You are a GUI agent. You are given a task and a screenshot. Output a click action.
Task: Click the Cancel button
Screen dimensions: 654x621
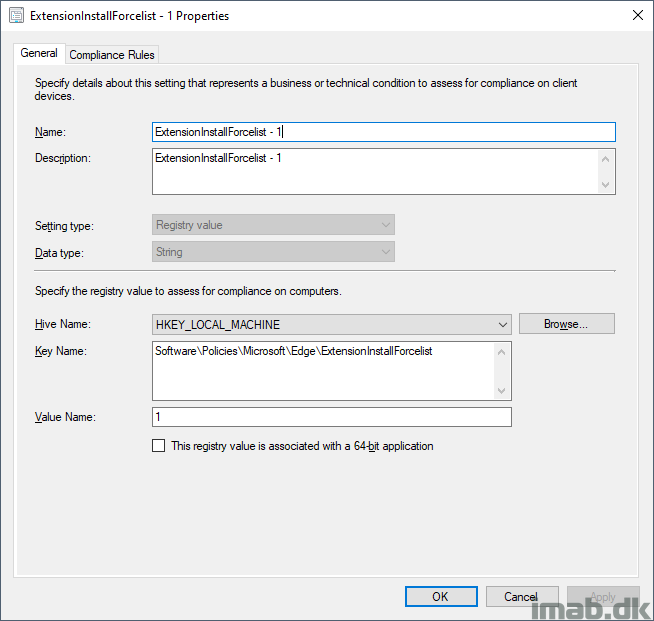click(522, 596)
